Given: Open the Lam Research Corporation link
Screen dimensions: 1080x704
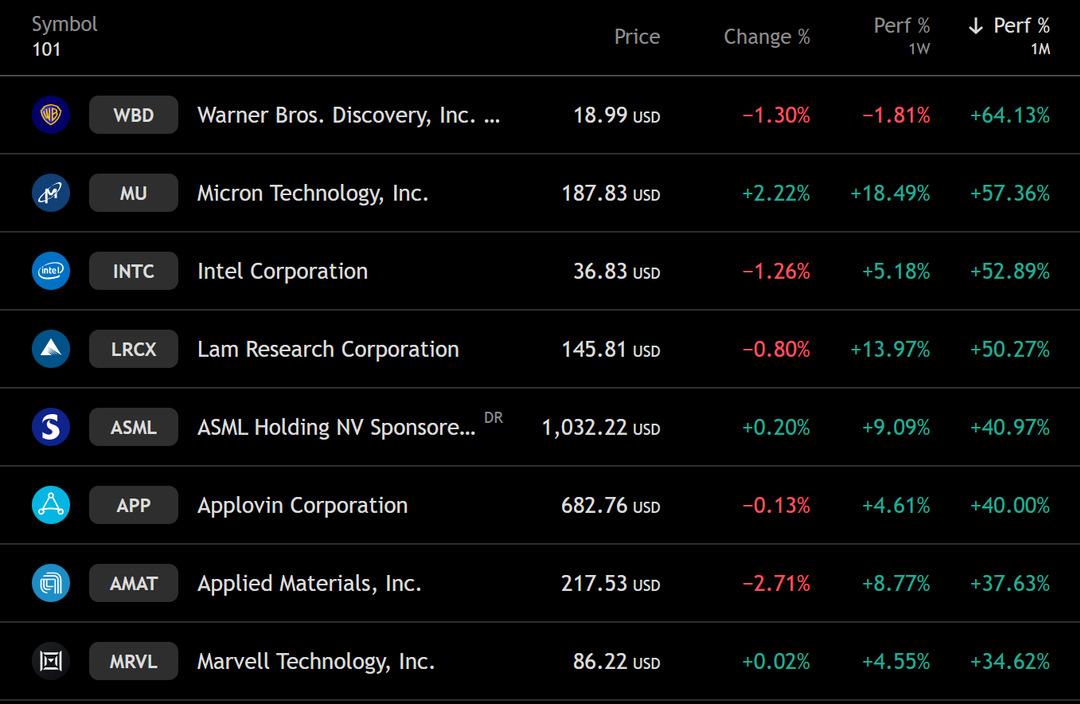Looking at the screenshot, I should [x=328, y=349].
